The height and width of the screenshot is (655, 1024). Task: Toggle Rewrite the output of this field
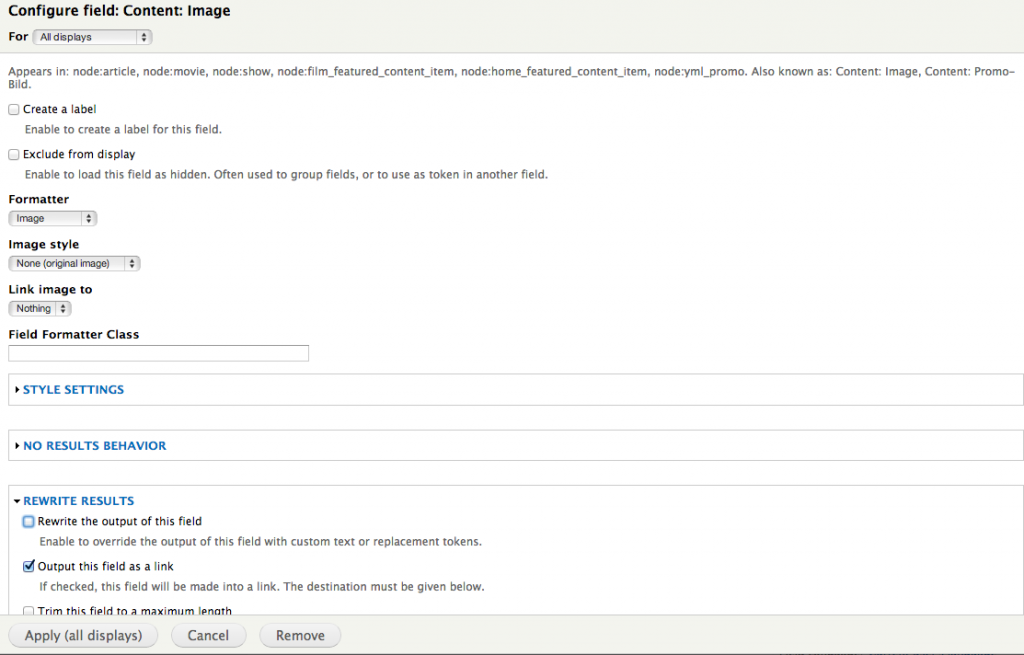coord(29,522)
